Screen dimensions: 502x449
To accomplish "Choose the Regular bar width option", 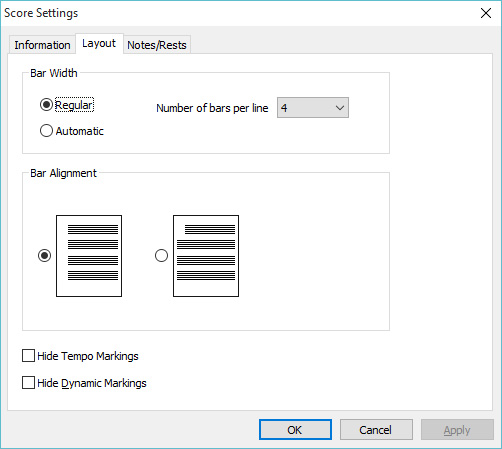I will pos(67,105).
